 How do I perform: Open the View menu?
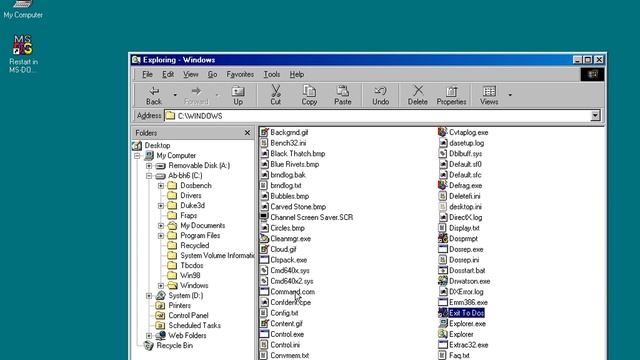[x=190, y=74]
